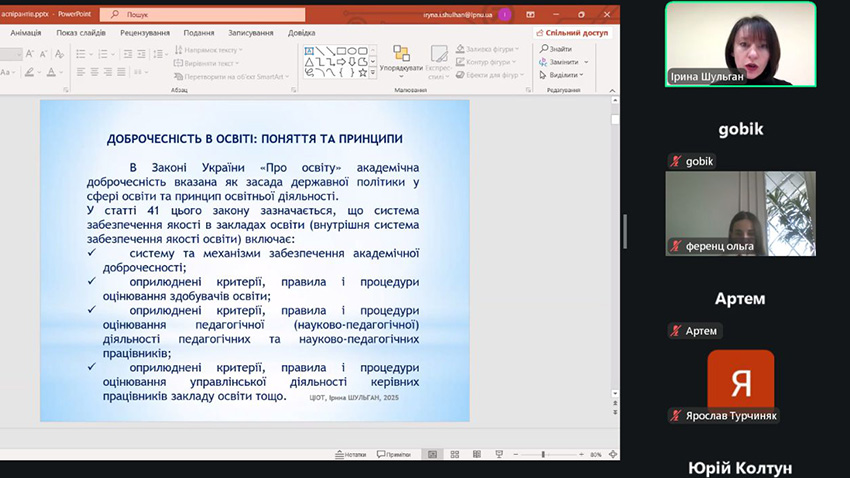This screenshot has height=478, width=850.
Task: Open the Упорядкувати (Arrange) tool
Action: (401, 59)
